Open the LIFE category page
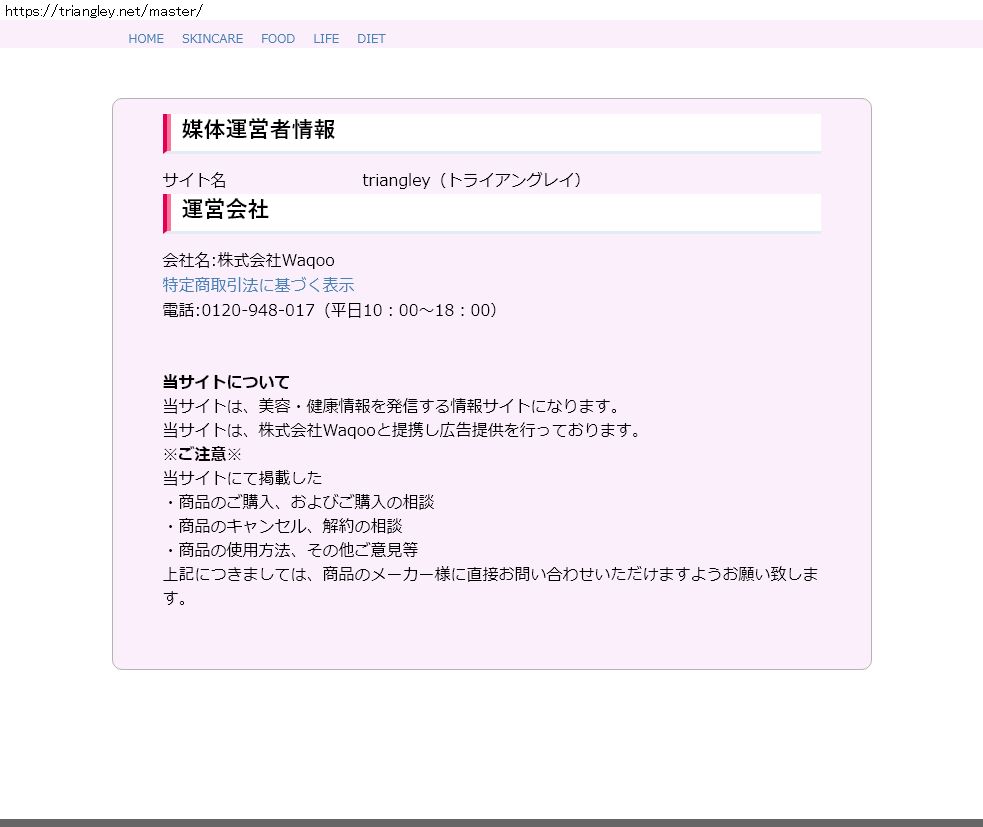This screenshot has width=983, height=827. click(326, 39)
